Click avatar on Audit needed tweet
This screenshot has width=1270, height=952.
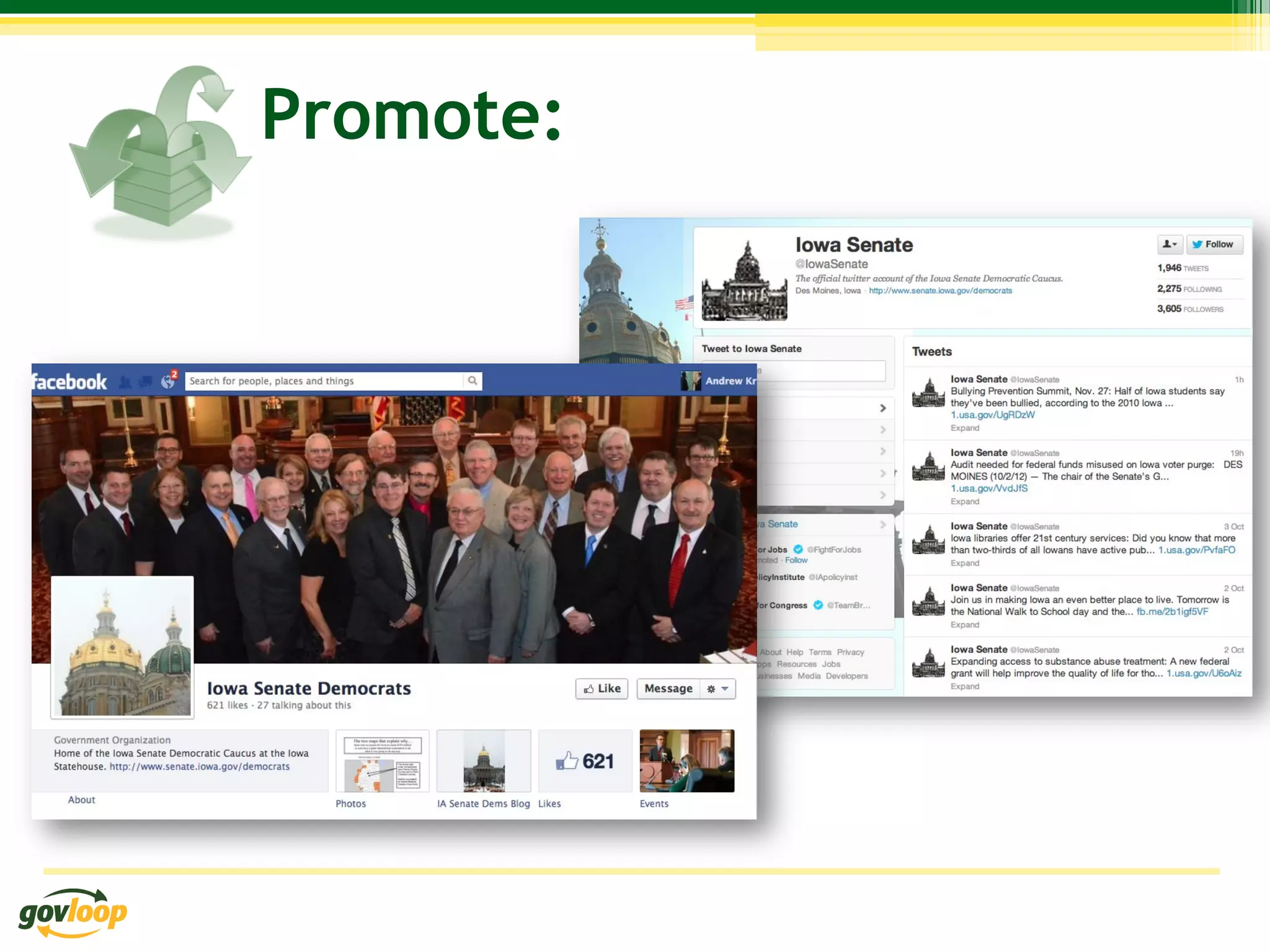(x=928, y=465)
